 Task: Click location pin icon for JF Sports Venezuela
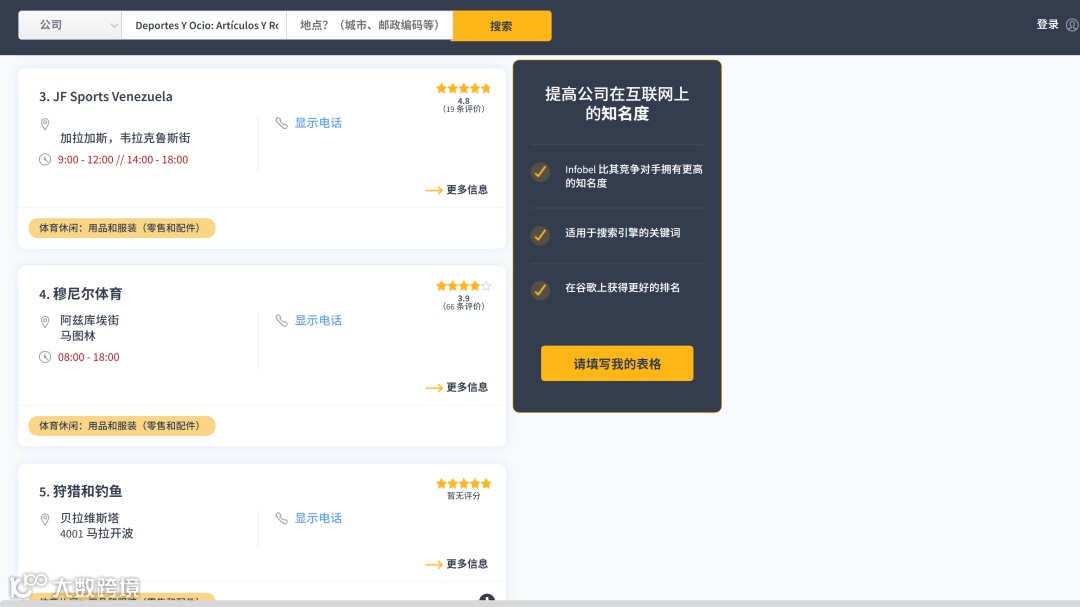point(45,124)
